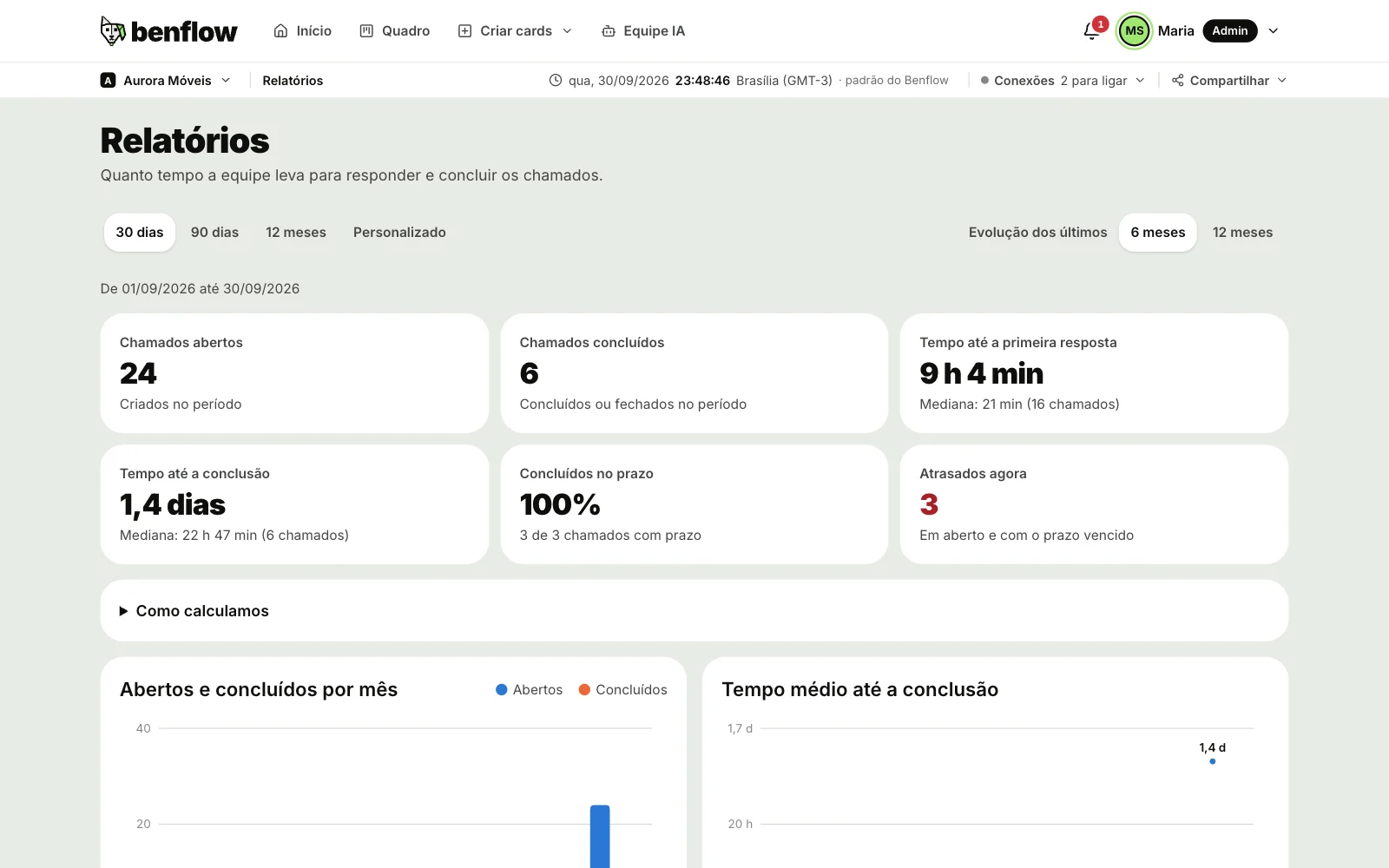This screenshot has height=868, width=1389.
Task: Click the Brasília (GMT-3) timezone text
Action: pyautogui.click(x=784, y=81)
